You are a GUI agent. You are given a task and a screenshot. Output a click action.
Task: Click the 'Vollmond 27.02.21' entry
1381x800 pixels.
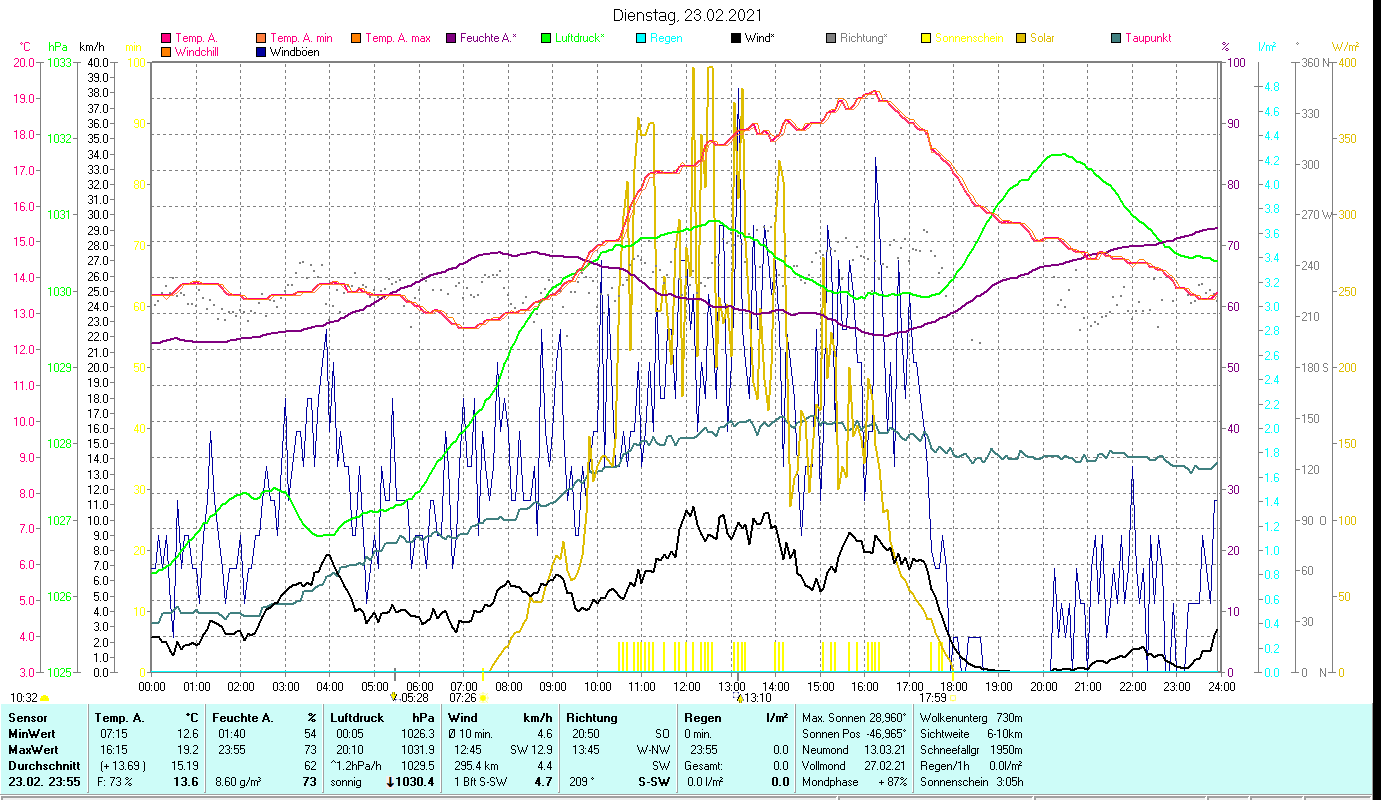(x=854, y=766)
